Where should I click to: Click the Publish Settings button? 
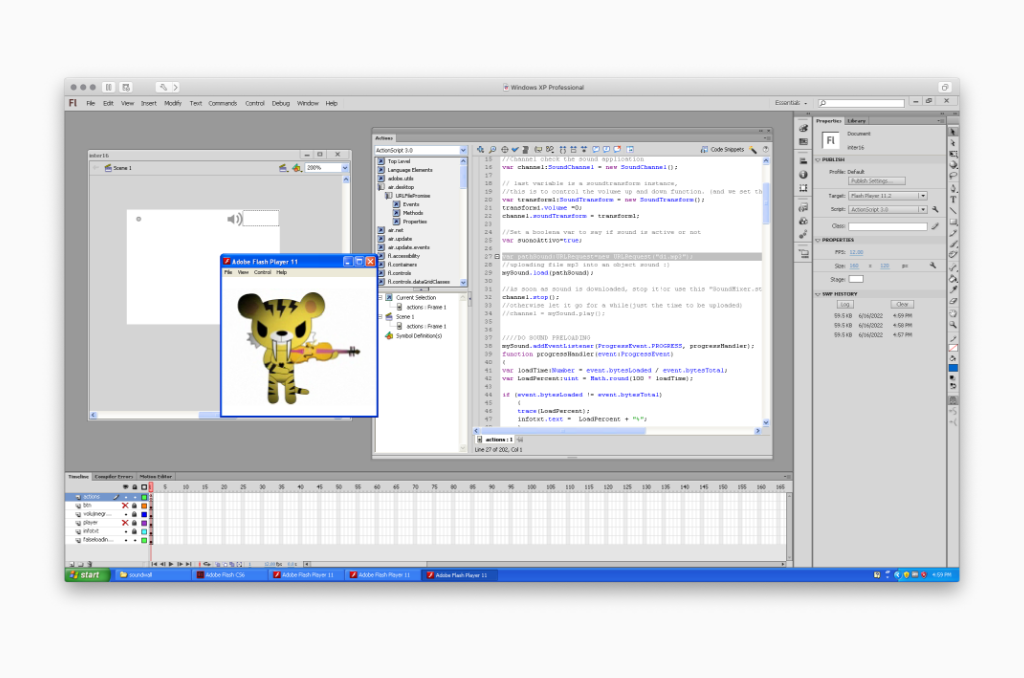876,181
